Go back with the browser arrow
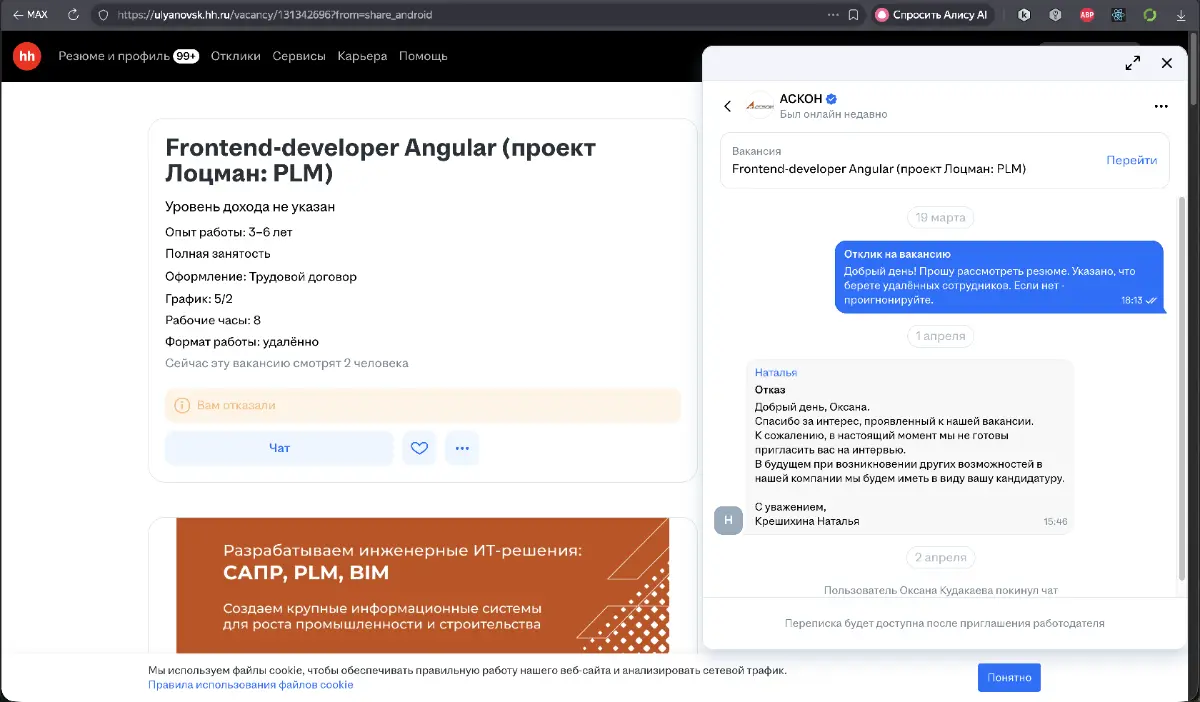Image resolution: width=1200 pixels, height=702 pixels. click(17, 15)
